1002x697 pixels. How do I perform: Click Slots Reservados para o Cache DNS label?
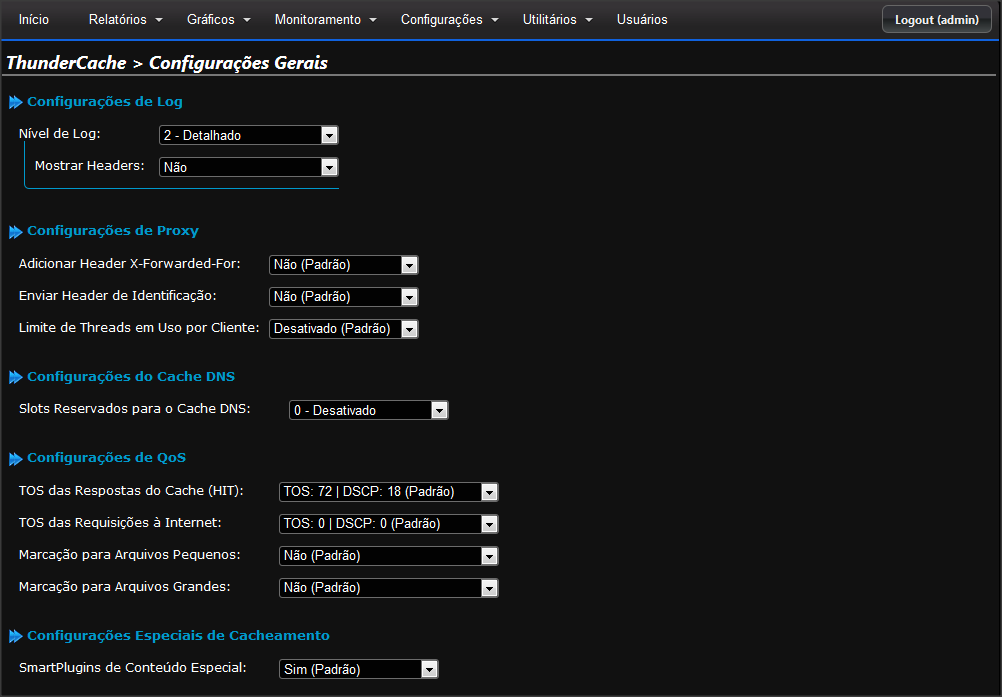coord(135,408)
